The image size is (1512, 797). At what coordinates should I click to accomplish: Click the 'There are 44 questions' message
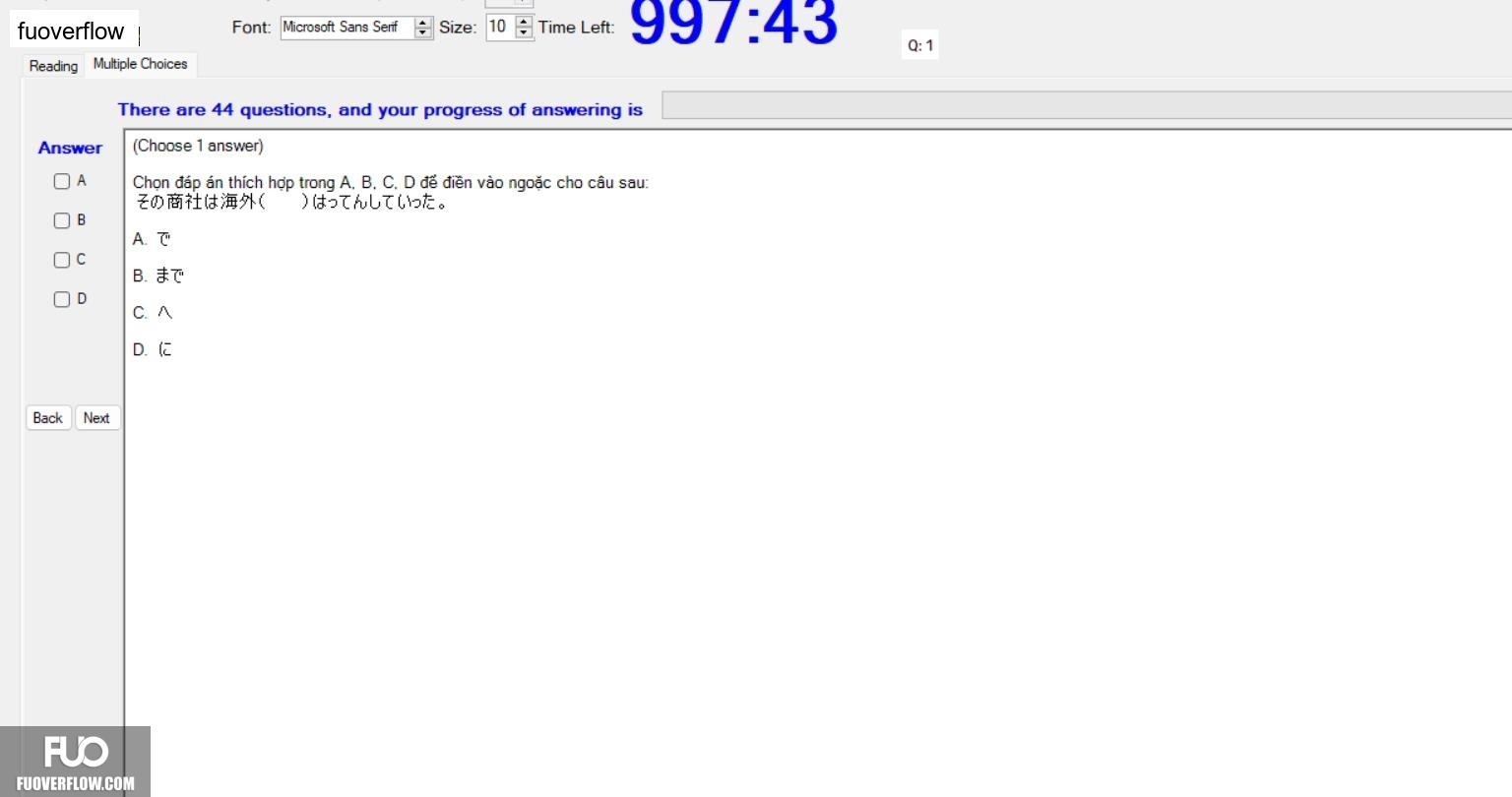[380, 109]
